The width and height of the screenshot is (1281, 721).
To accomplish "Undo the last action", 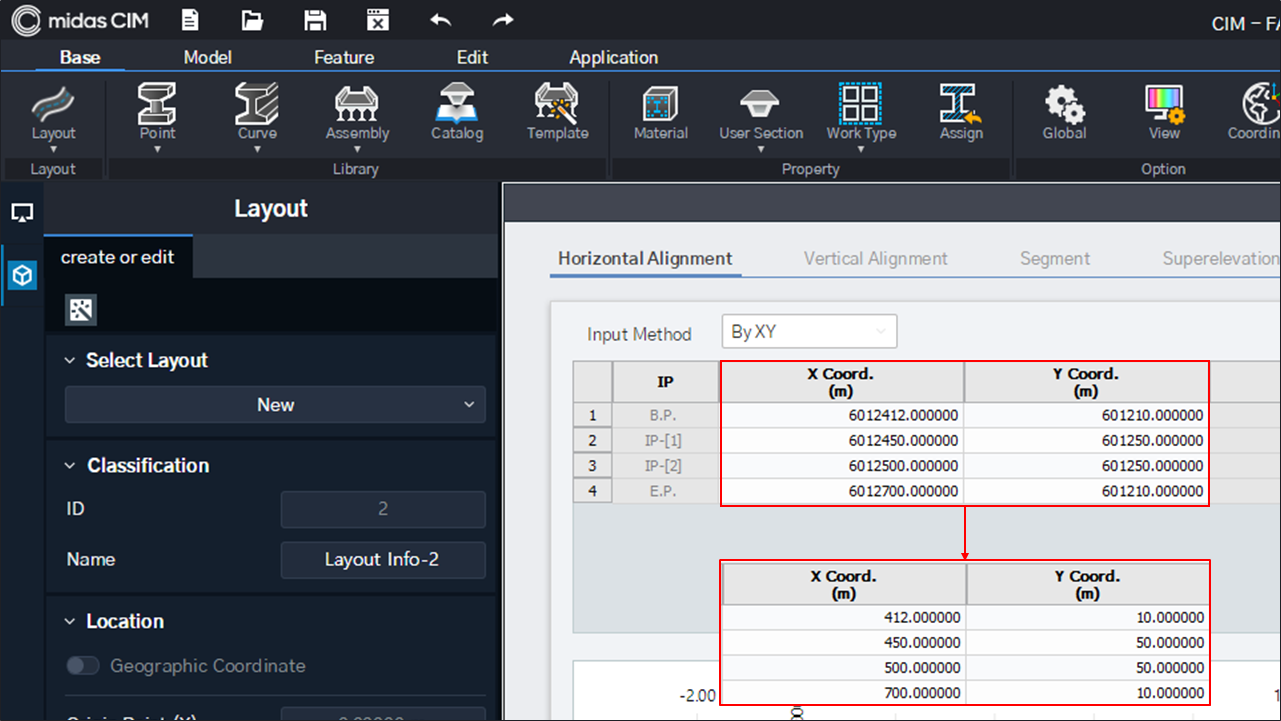I will coord(440,20).
